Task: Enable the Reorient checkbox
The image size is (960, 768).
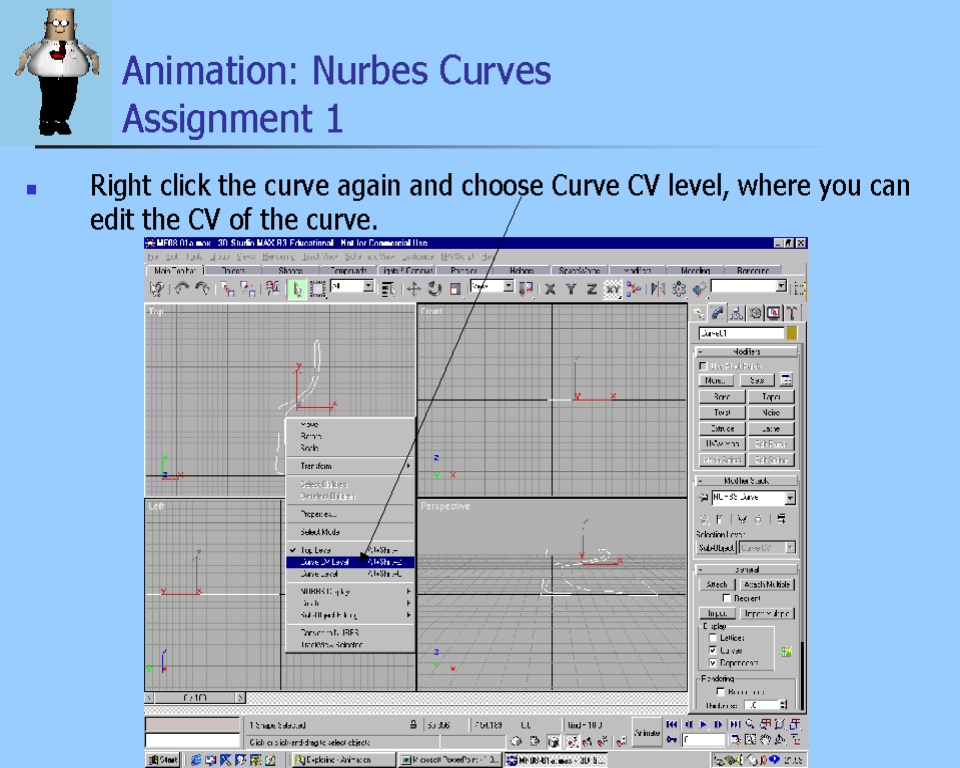Action: 727,598
